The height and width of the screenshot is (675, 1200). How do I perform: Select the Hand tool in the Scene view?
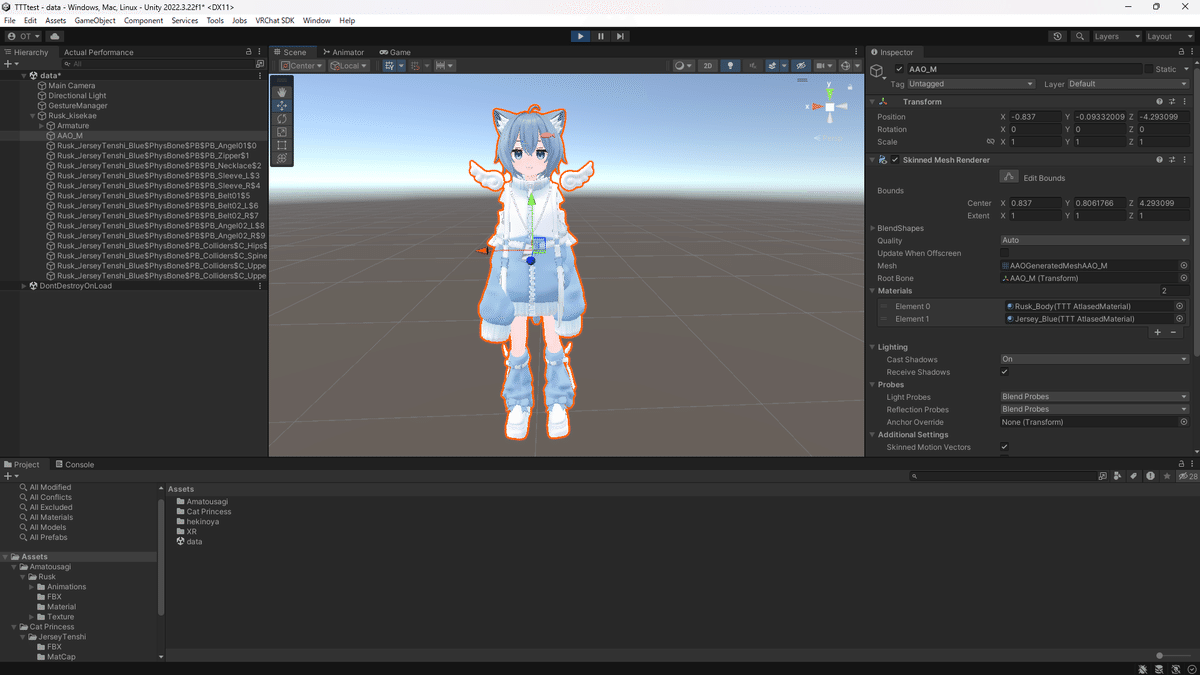(281, 92)
